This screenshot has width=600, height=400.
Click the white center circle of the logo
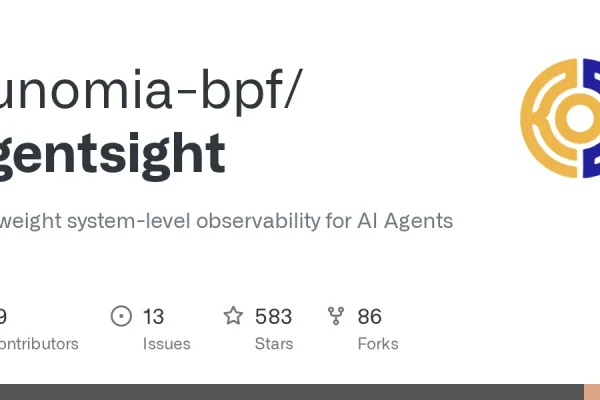pyautogui.click(x=580, y=118)
